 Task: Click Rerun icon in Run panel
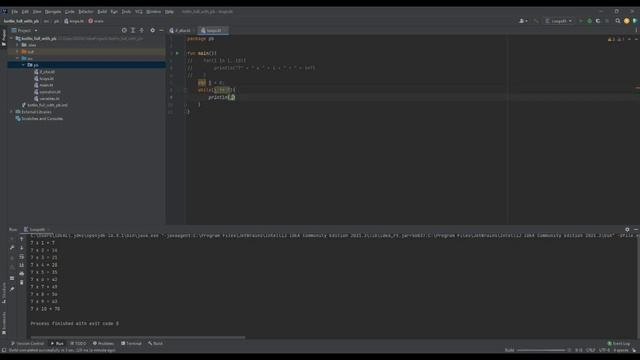[12, 240]
